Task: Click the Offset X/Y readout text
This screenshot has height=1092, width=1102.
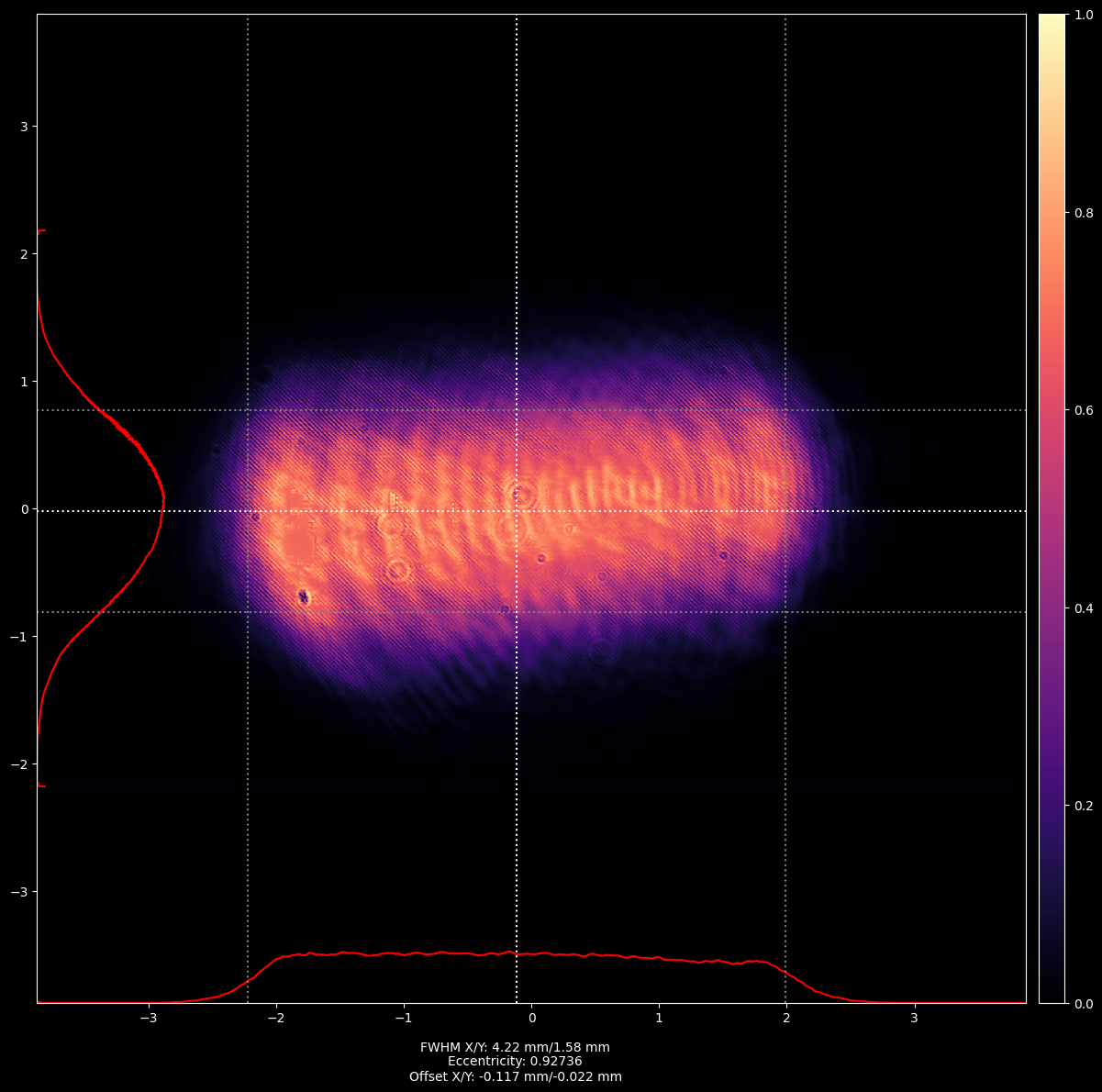Action: tap(515, 1076)
